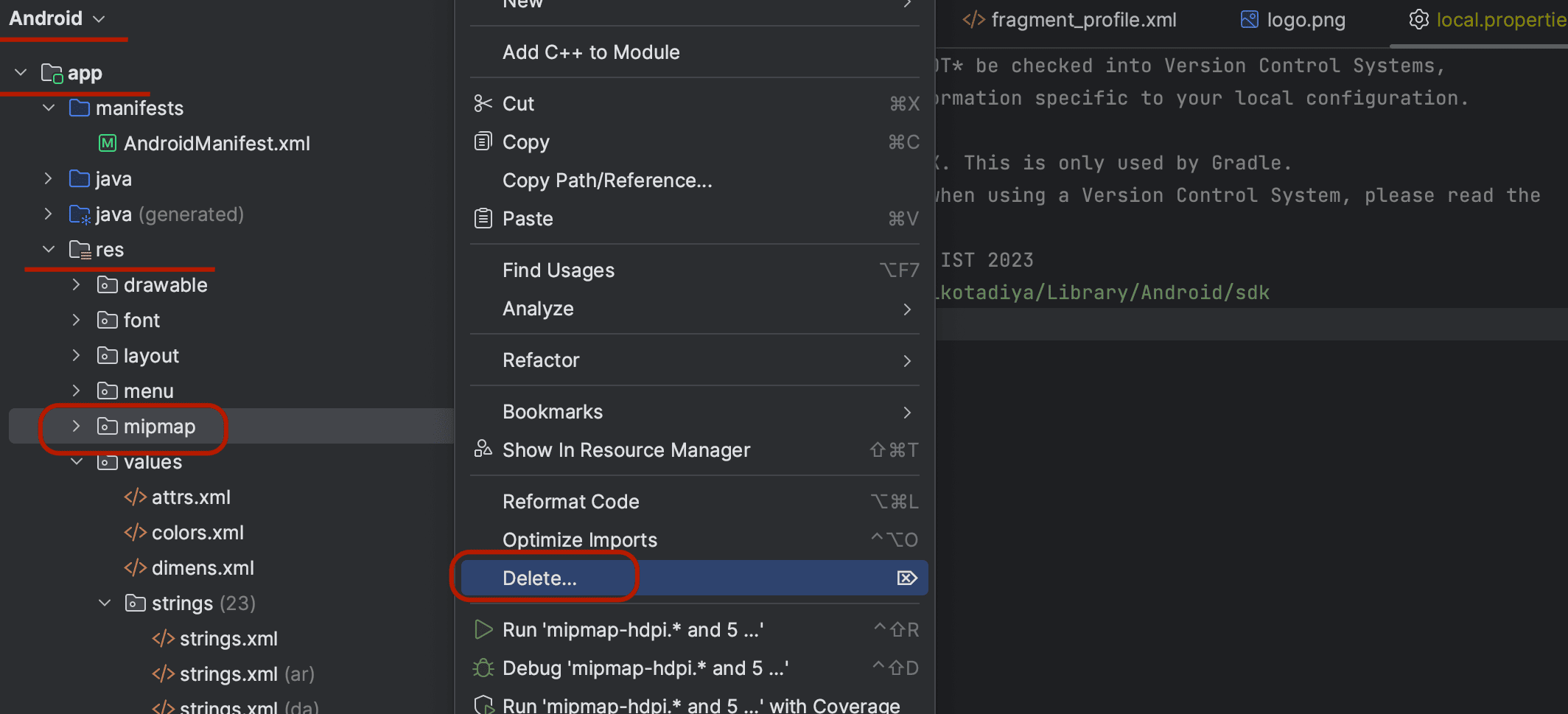Expand the drawable folder
This screenshot has height=714, width=1568.
[x=76, y=284]
